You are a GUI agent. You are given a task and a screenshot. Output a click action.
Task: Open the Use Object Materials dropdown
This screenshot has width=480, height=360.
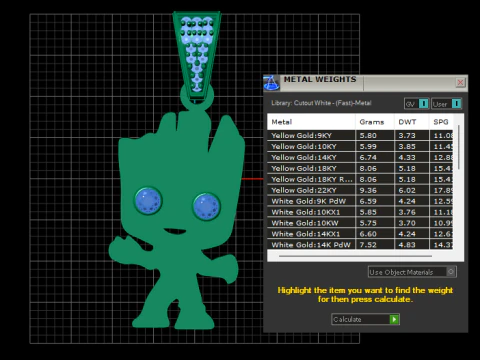(412, 272)
